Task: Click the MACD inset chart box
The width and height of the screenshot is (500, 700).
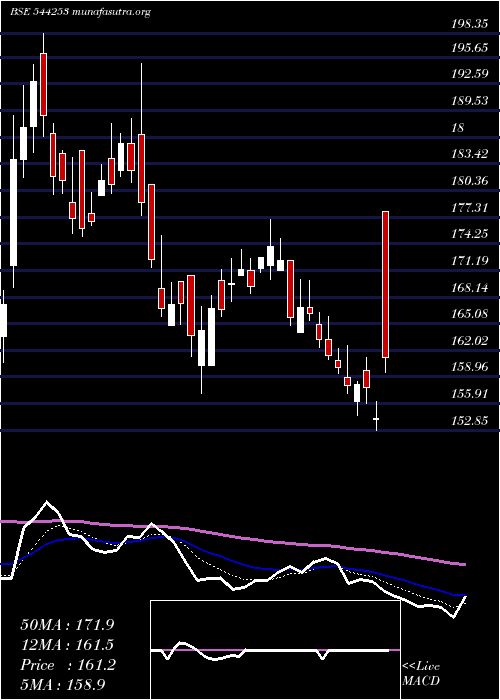Action: (x=275, y=650)
